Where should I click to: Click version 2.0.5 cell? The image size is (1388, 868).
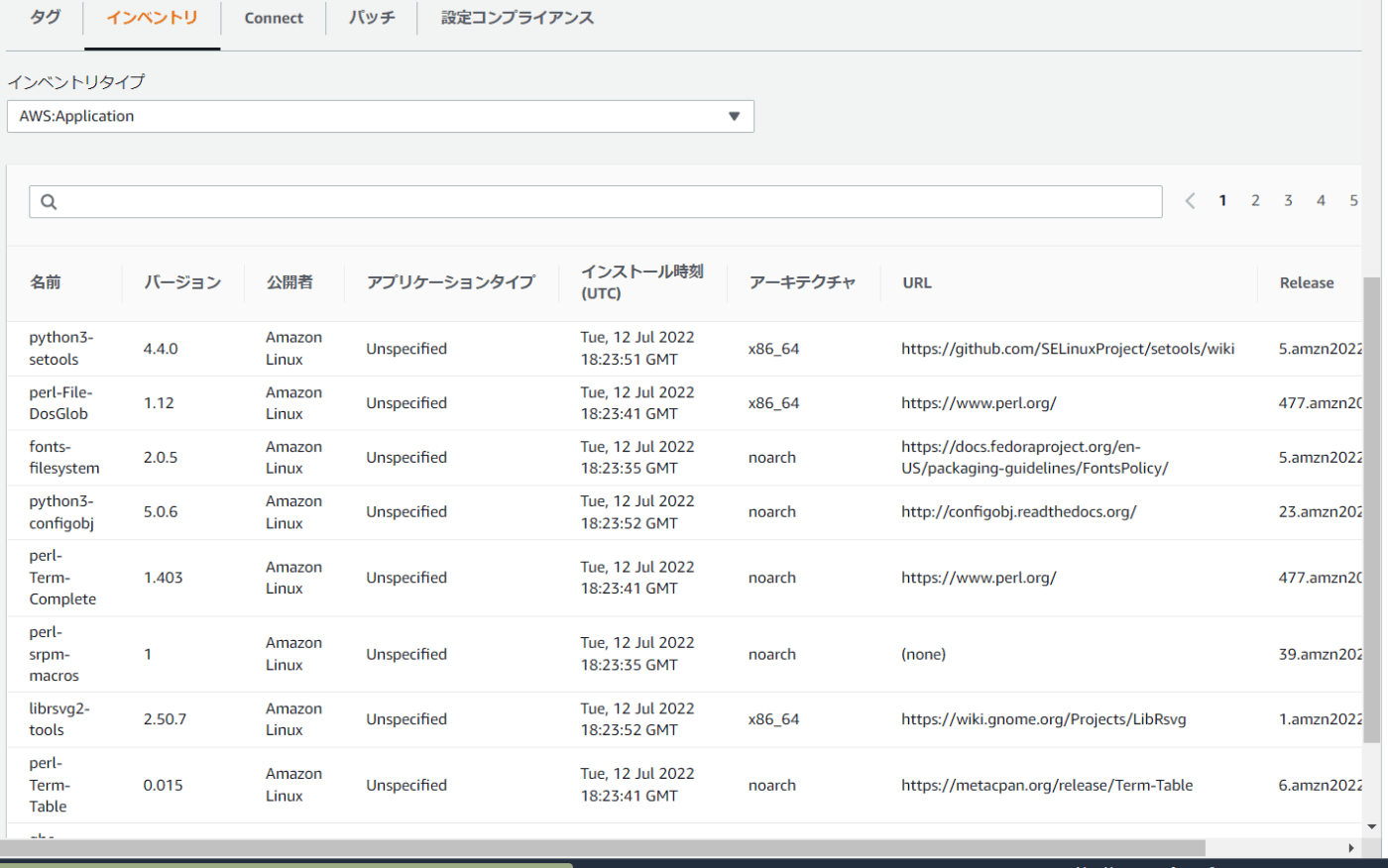161,458
